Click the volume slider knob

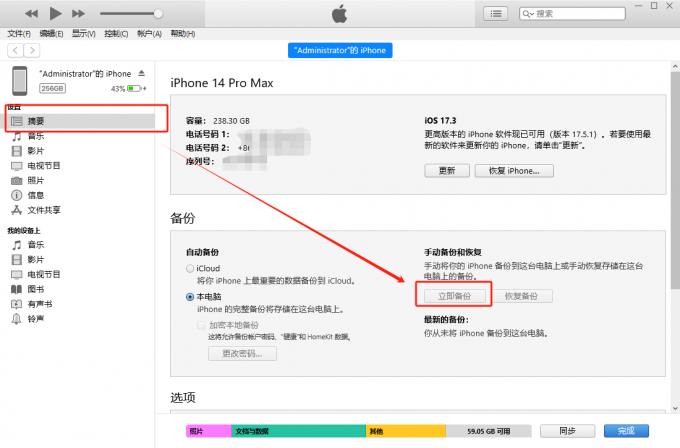tap(158, 14)
